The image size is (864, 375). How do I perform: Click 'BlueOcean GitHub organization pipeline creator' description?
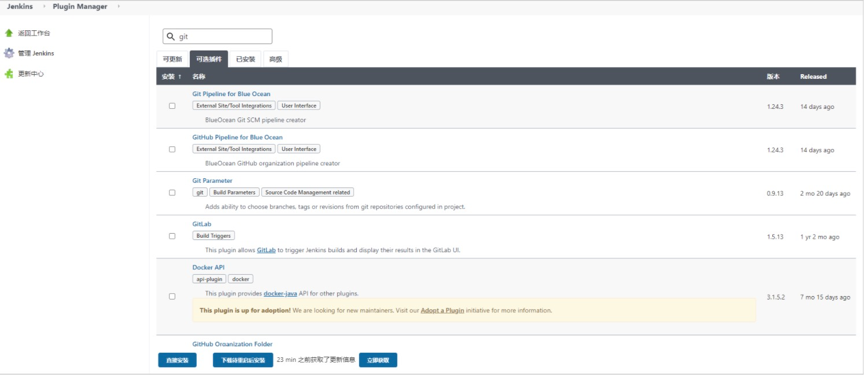[x=272, y=163]
